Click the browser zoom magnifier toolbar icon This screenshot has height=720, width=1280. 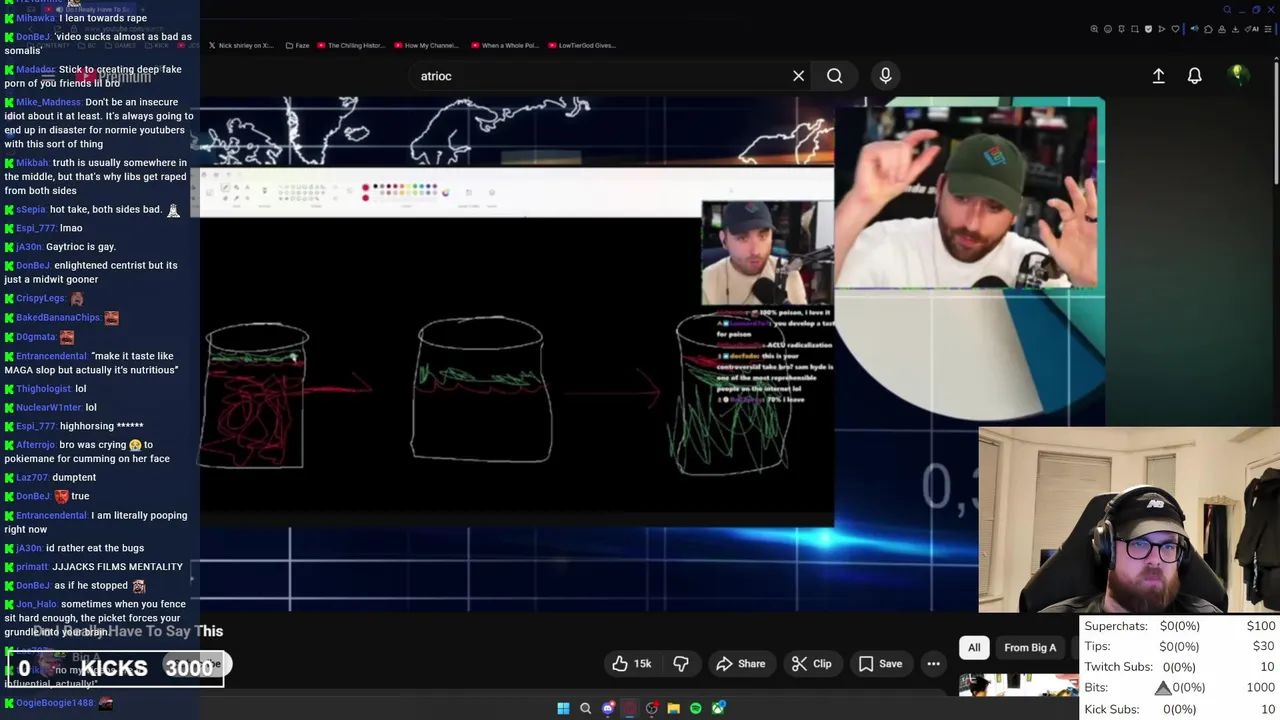(x=1094, y=29)
